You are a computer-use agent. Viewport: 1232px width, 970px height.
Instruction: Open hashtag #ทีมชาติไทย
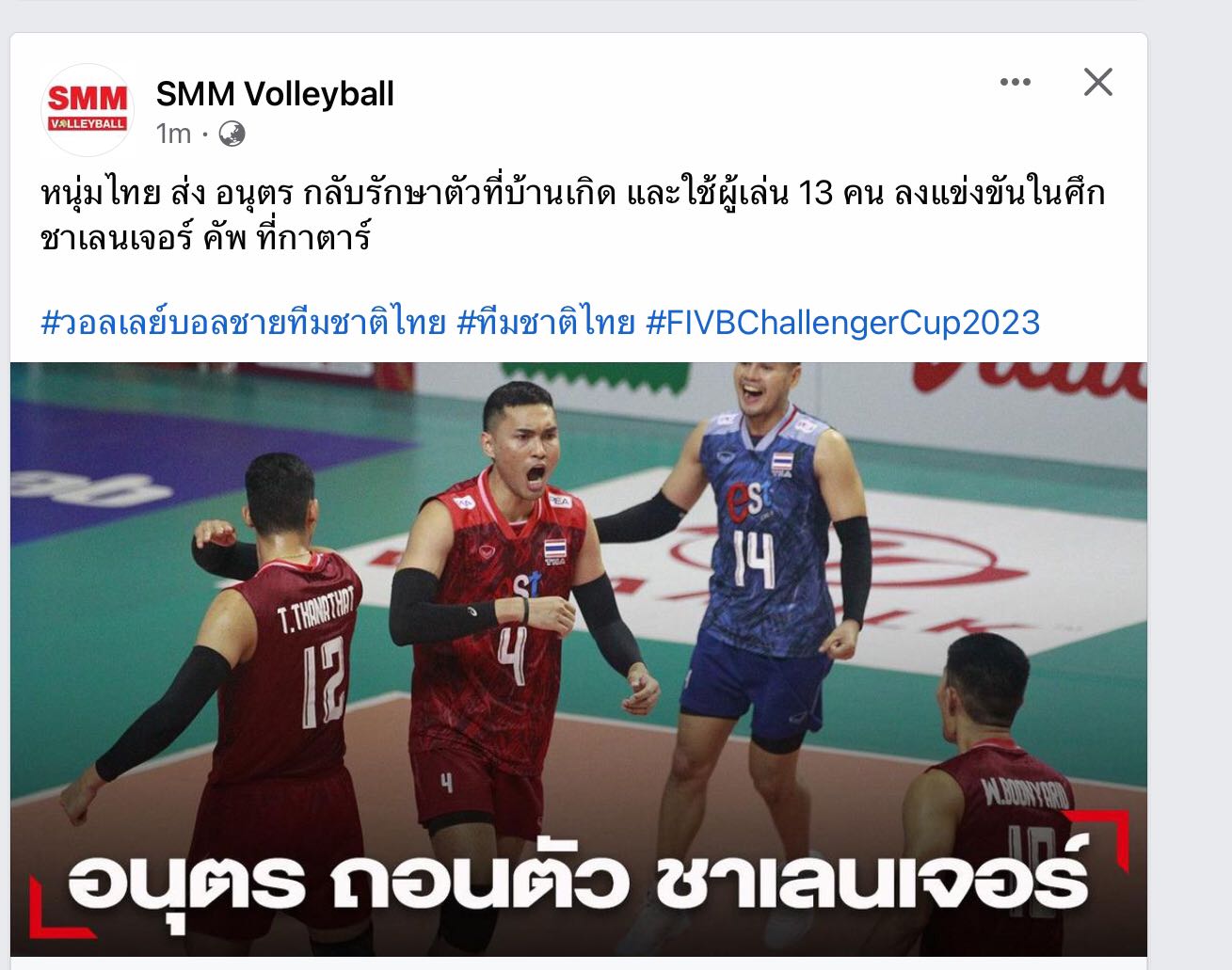[x=546, y=323]
